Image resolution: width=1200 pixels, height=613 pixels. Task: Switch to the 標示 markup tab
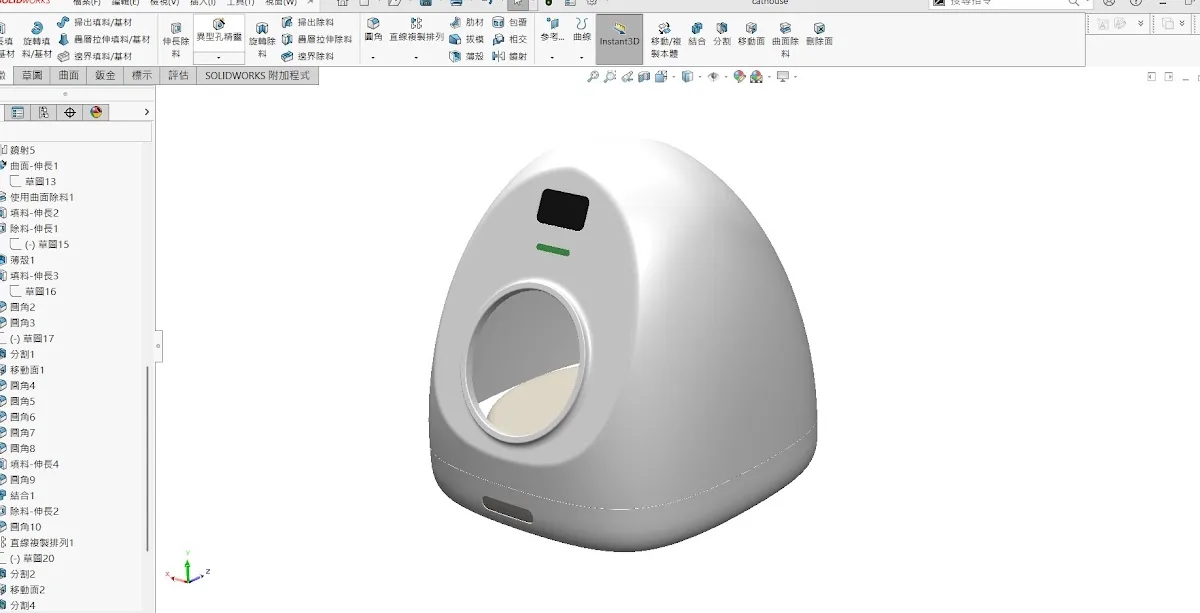point(142,75)
